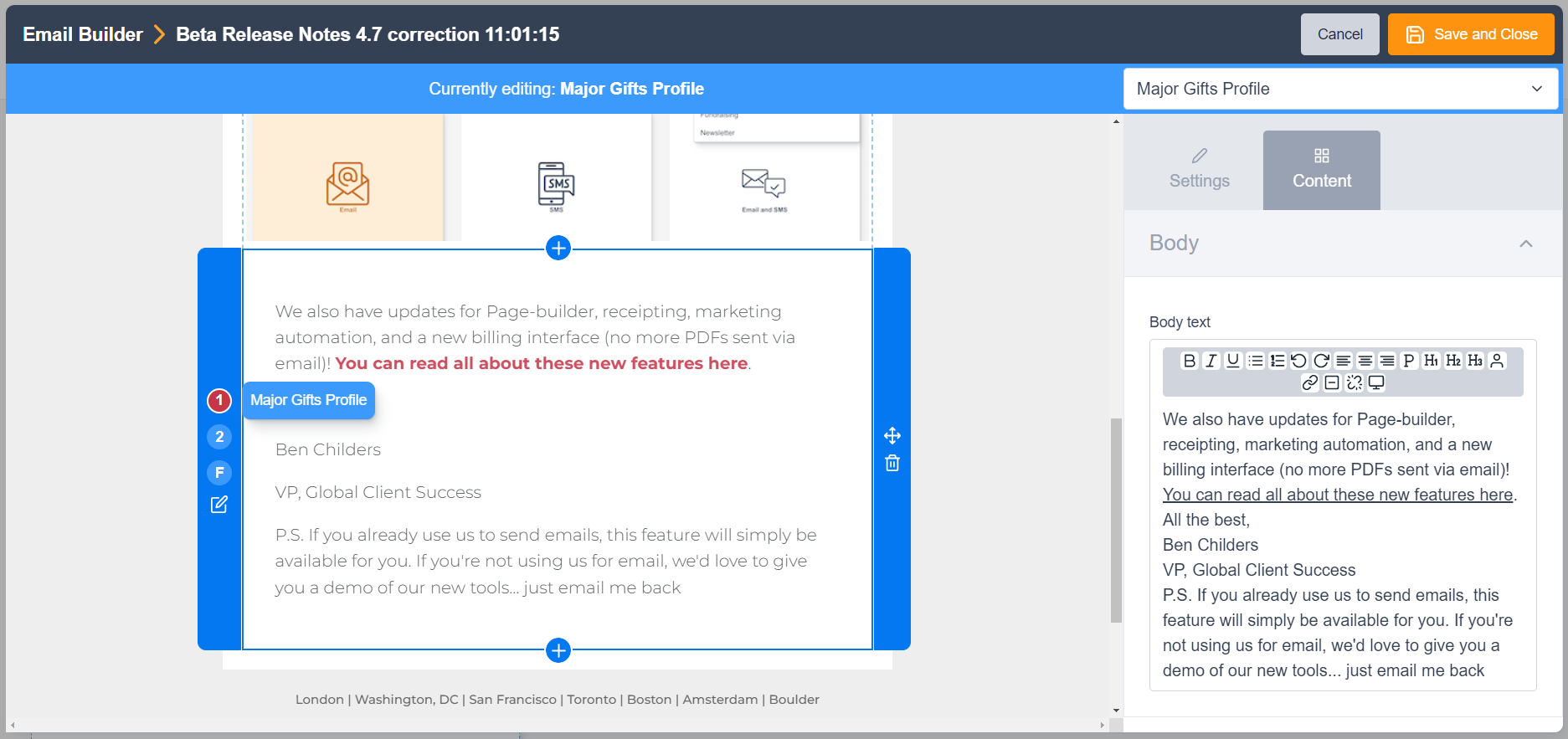Image resolution: width=1568 pixels, height=739 pixels.
Task: Toggle bold formatting in body text toolbar
Action: coord(1189,361)
